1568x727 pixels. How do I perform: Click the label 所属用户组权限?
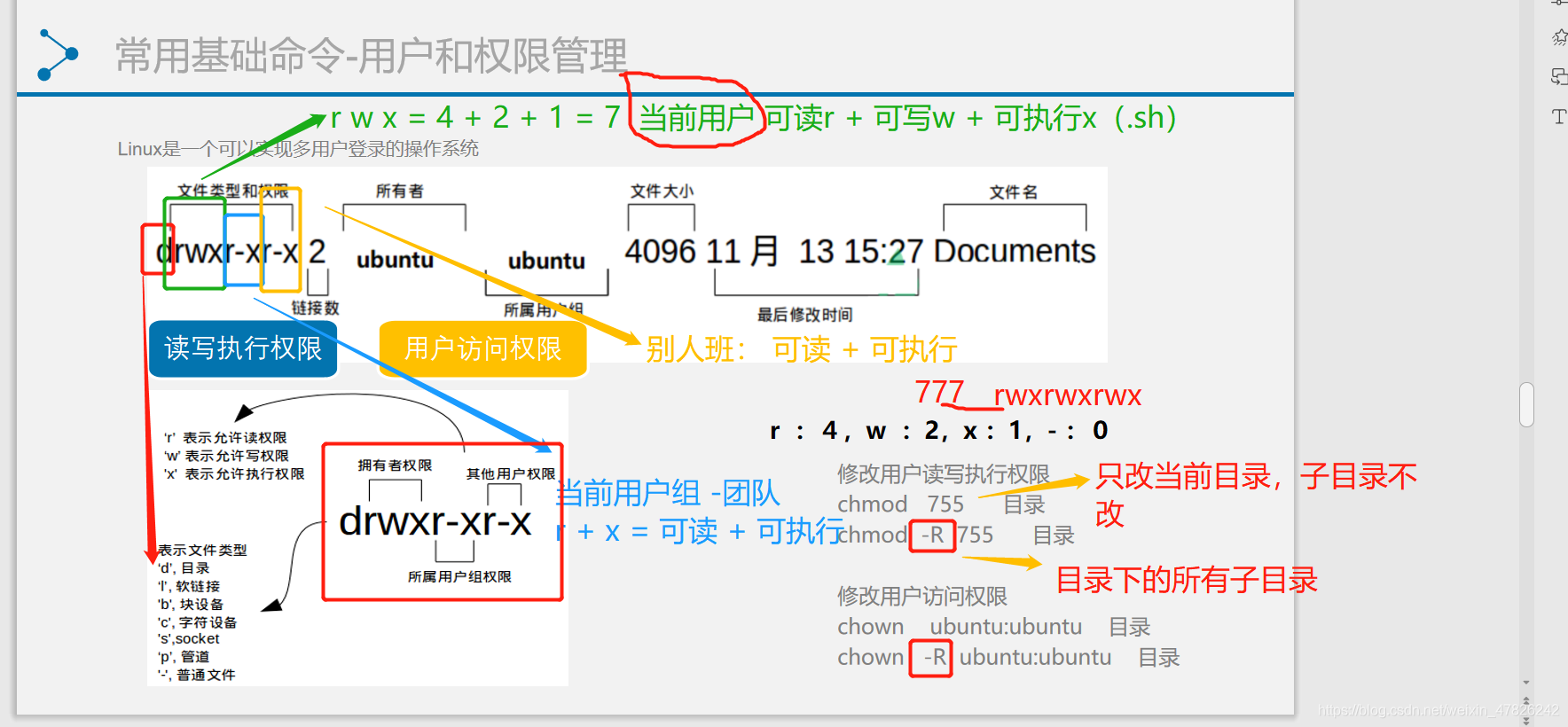459,577
